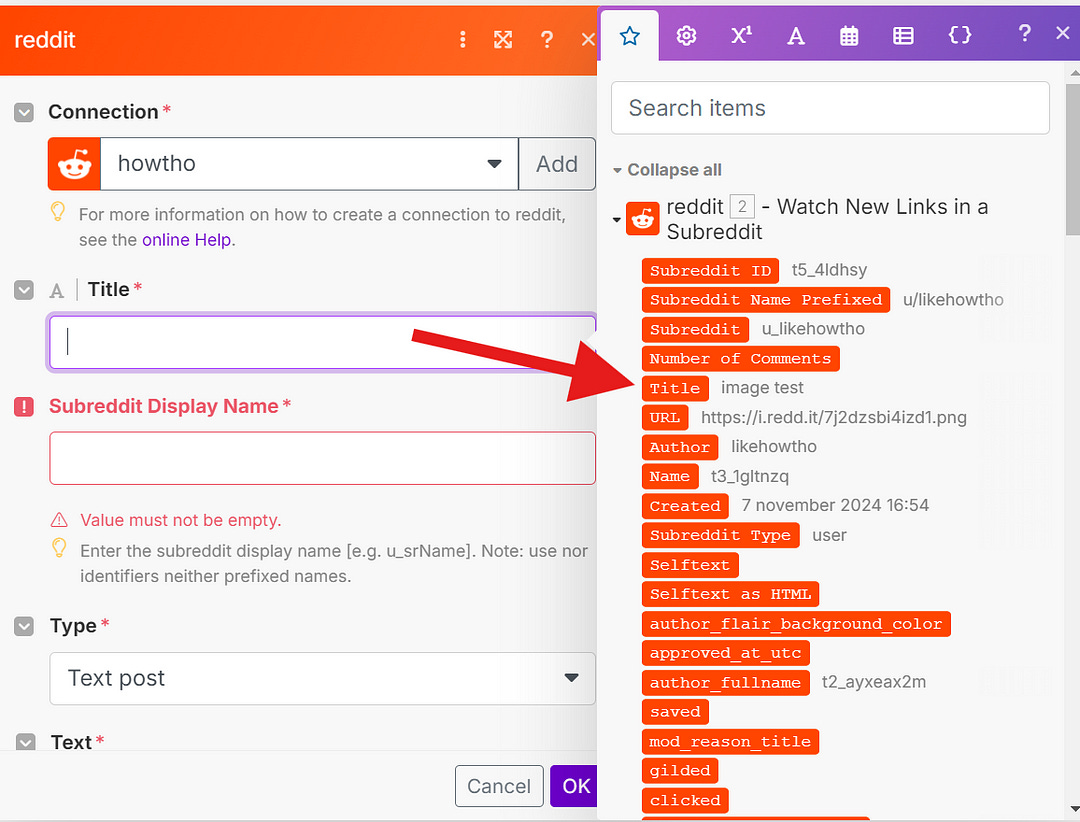Insert the Selftext variable pill
1080x822 pixels.
[x=690, y=565]
